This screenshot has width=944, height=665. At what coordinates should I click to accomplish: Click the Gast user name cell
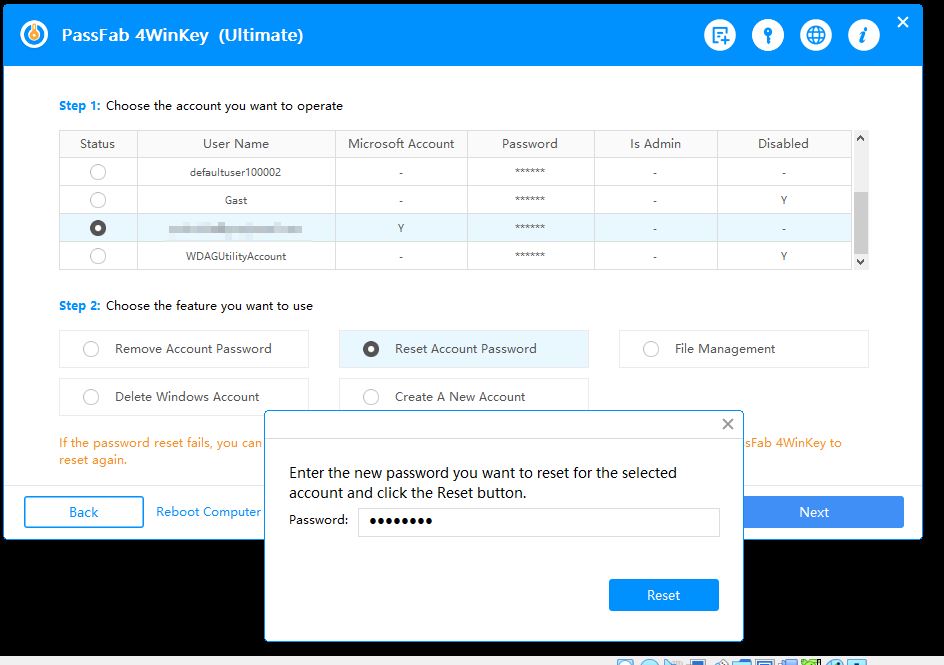[236, 200]
